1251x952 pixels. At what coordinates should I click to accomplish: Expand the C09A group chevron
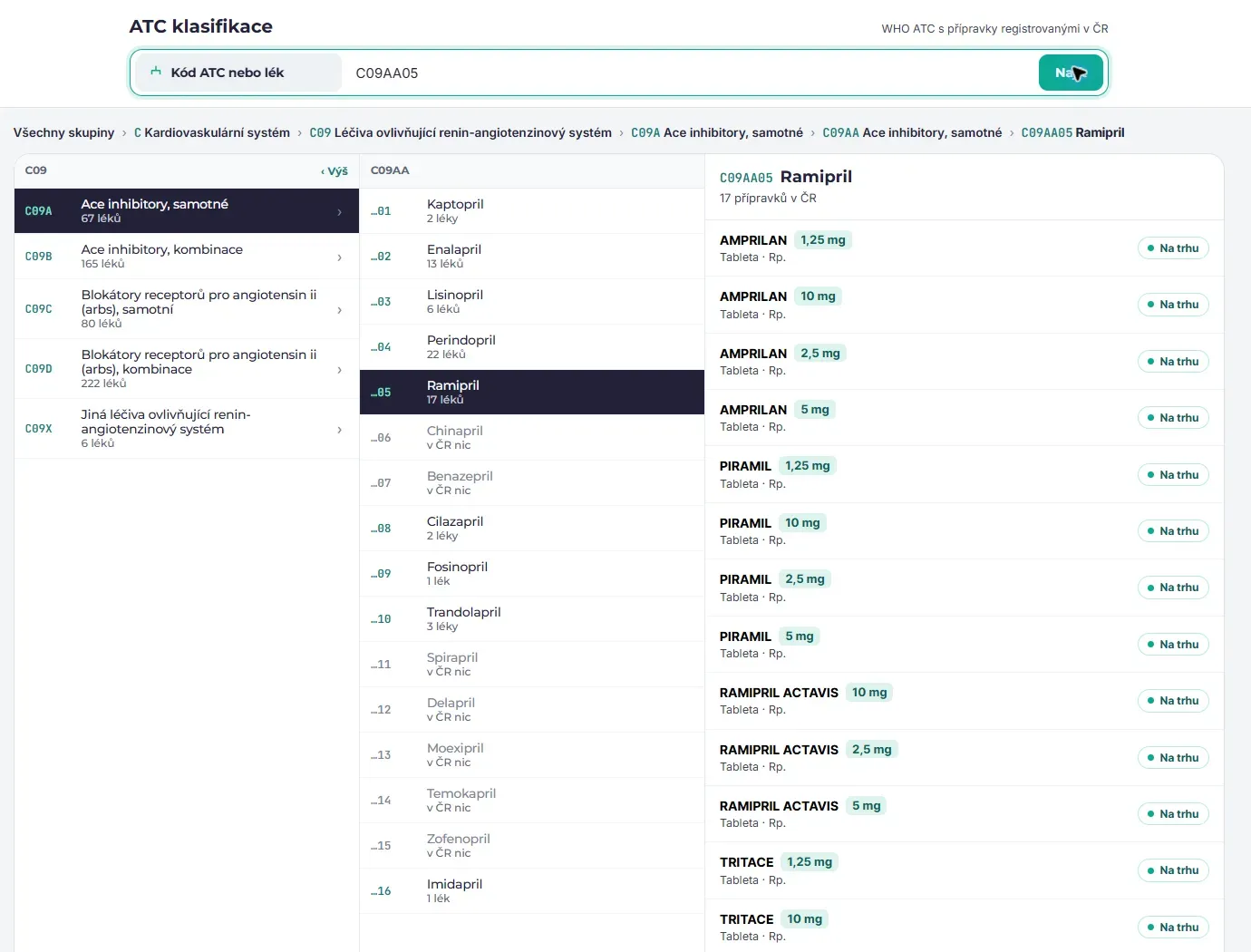coord(340,211)
